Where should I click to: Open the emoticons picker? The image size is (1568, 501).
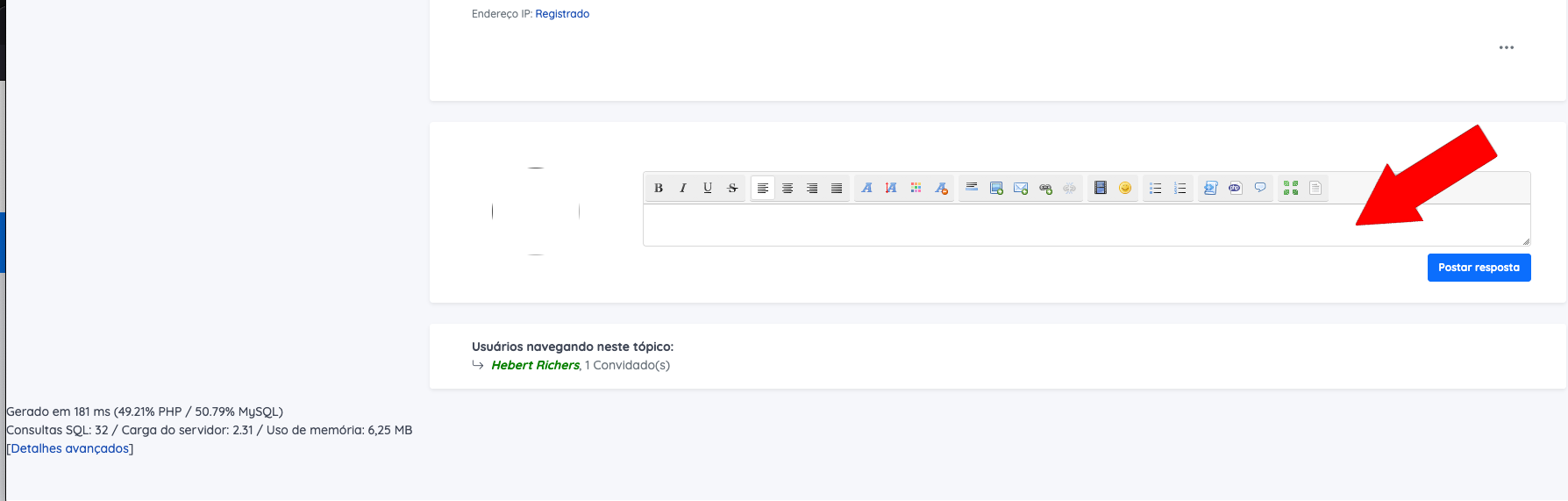point(1125,188)
